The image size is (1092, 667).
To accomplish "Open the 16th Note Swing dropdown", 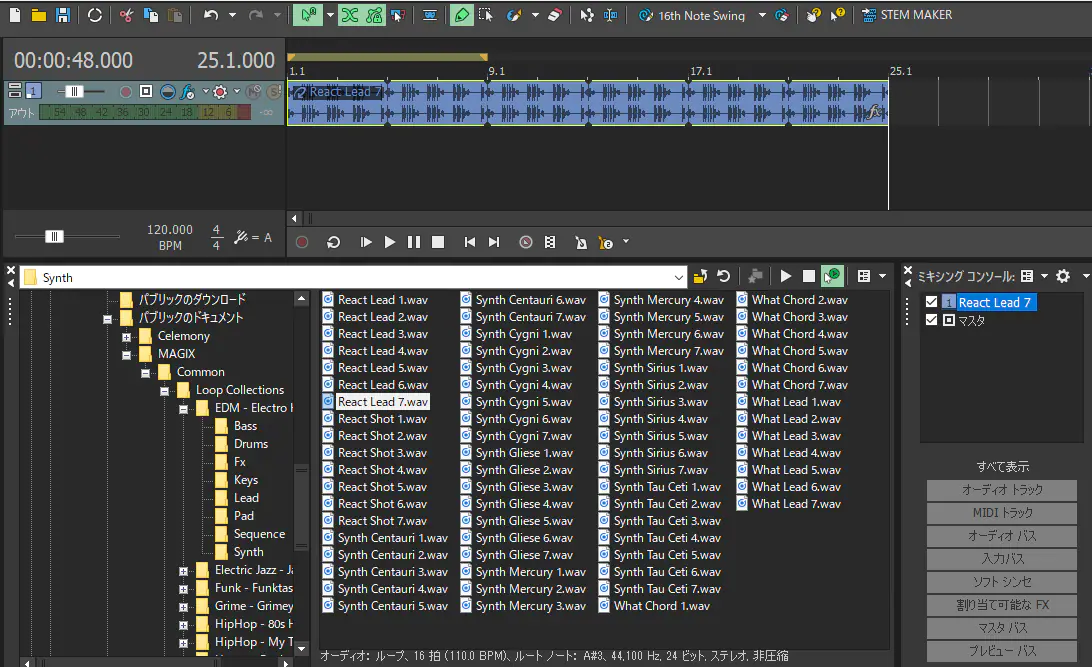I will pos(762,15).
